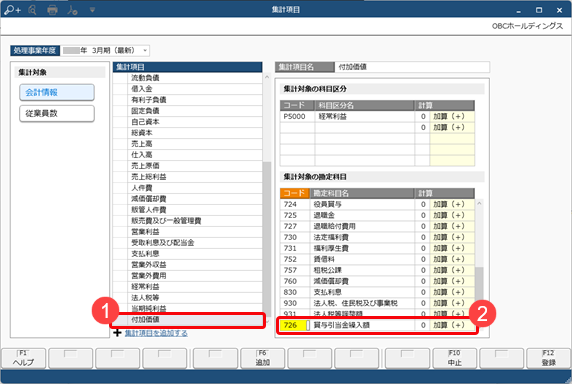Select the 従業員数 target button
Screen dimensions: 572x384
57,113
